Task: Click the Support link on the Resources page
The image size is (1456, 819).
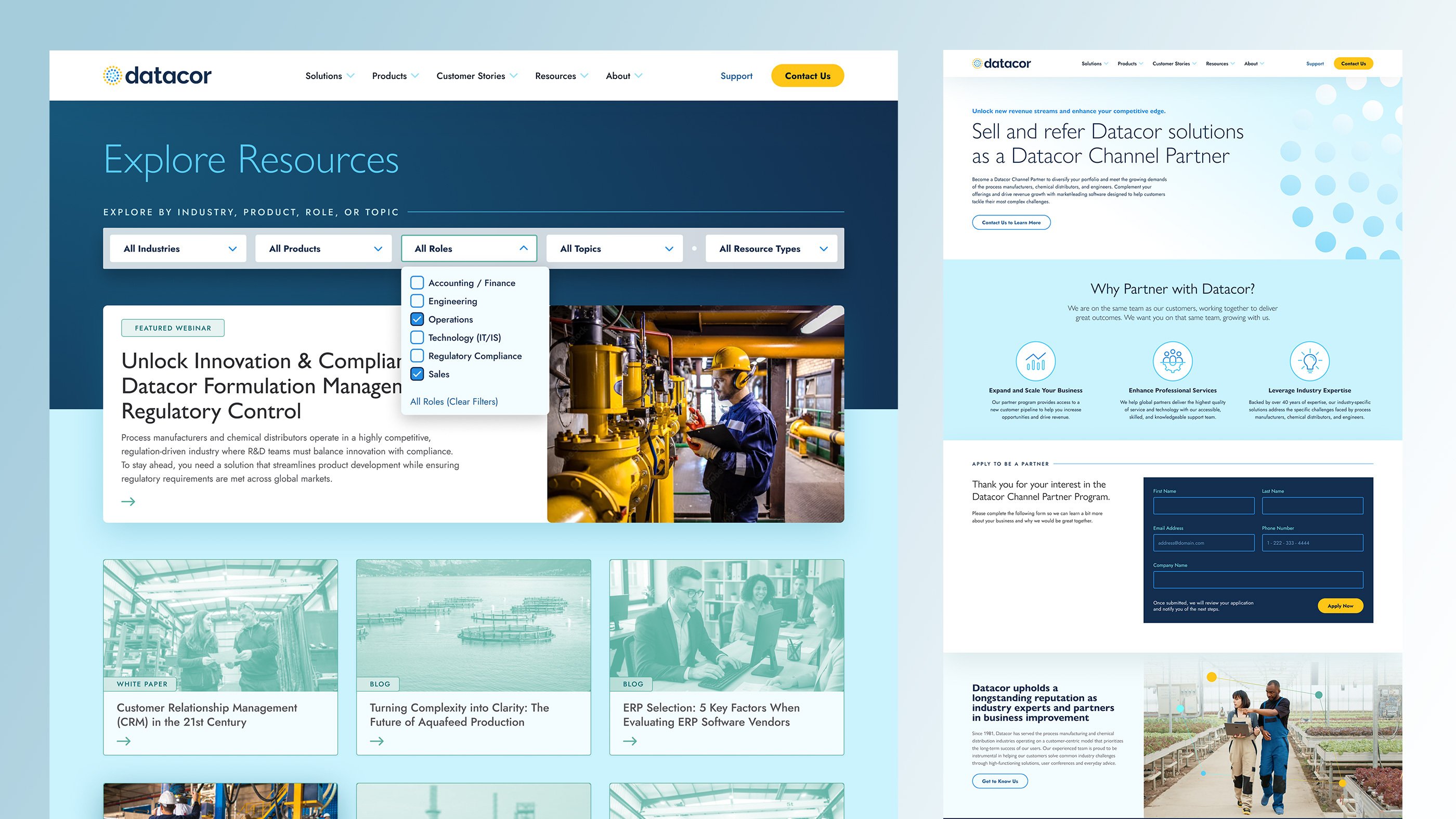Action: 736,76
